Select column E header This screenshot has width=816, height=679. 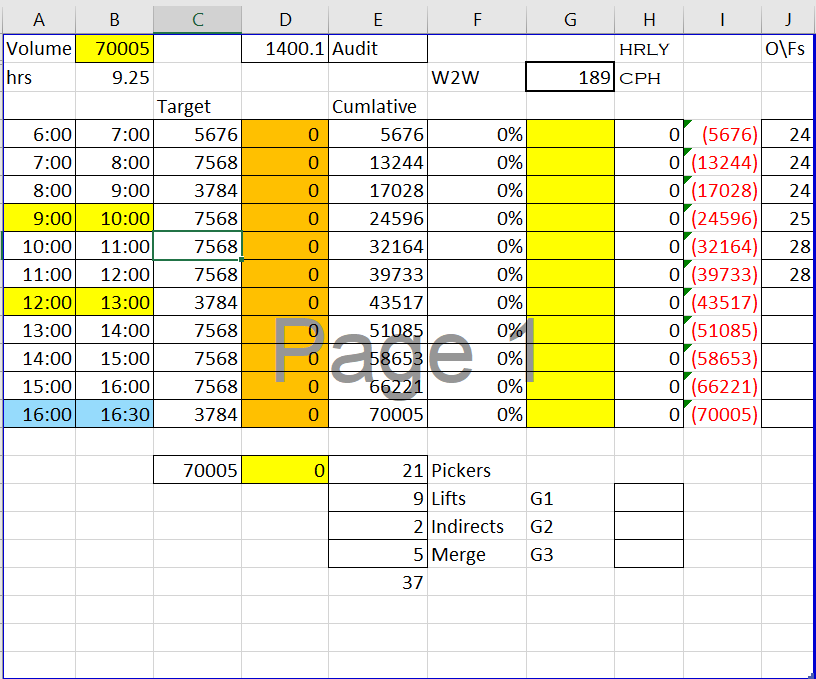tap(378, 20)
